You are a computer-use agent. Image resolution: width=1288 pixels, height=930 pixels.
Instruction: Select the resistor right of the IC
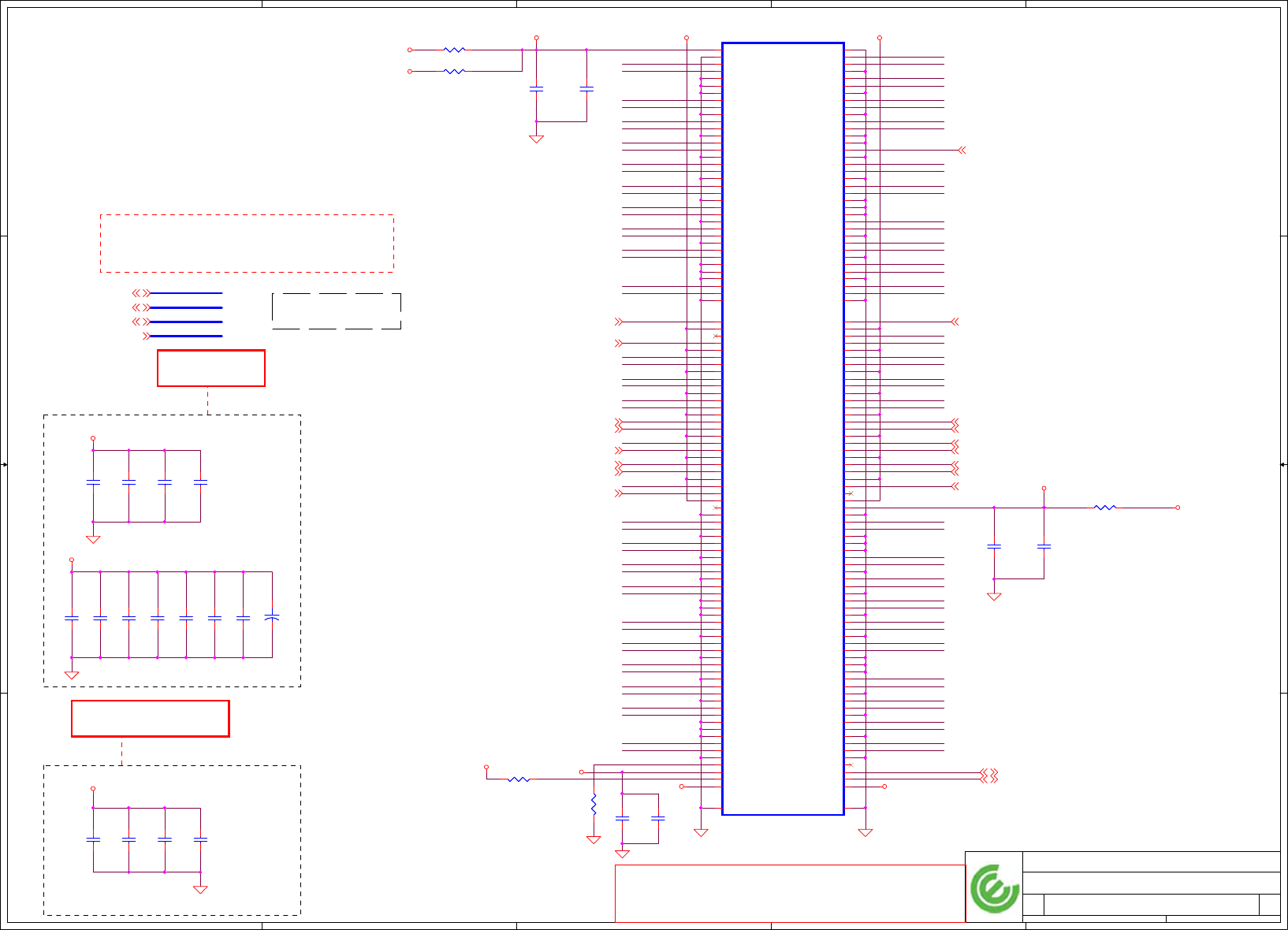pos(1105,508)
